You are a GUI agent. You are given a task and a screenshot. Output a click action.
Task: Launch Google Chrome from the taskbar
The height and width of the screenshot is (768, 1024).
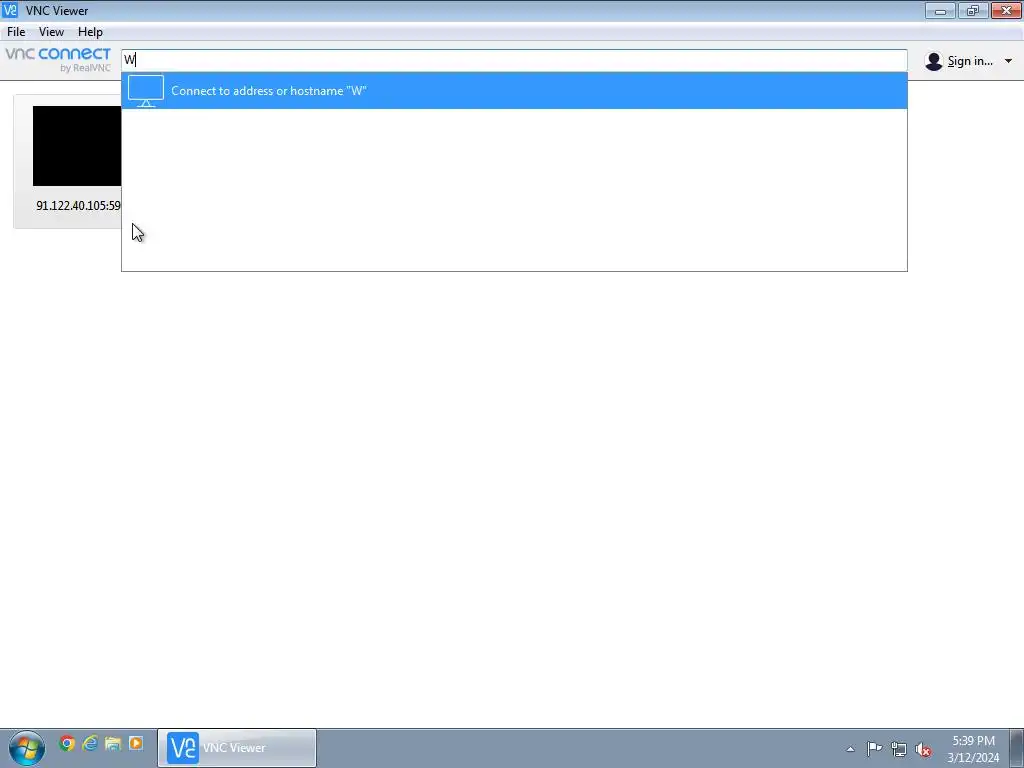(67, 743)
